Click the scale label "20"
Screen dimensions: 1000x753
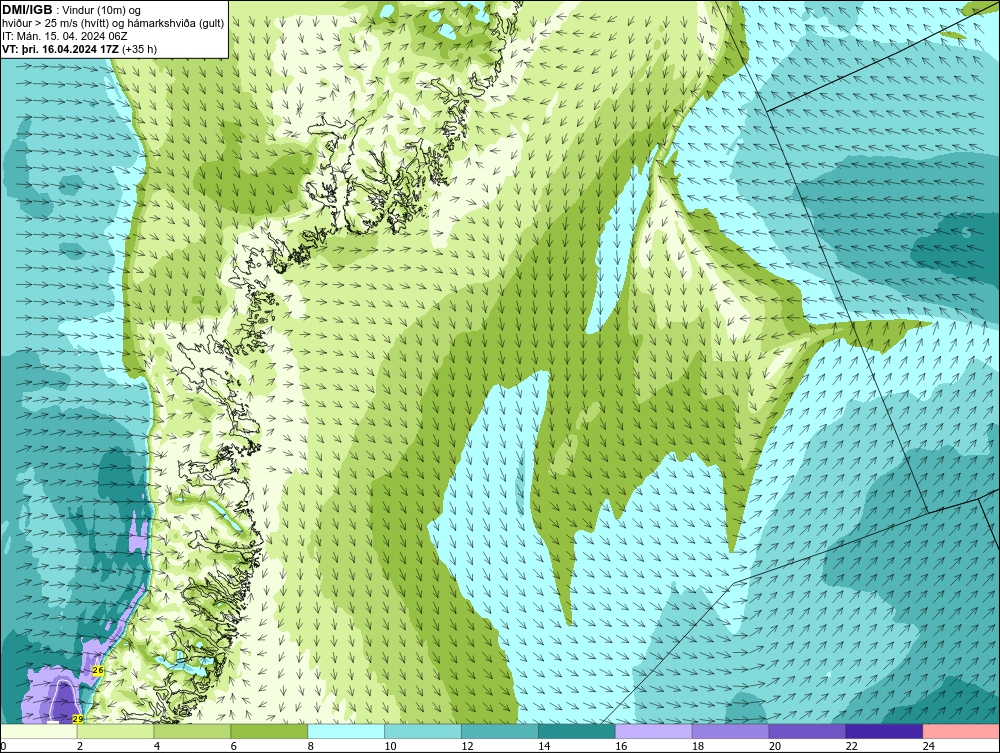[775, 746]
